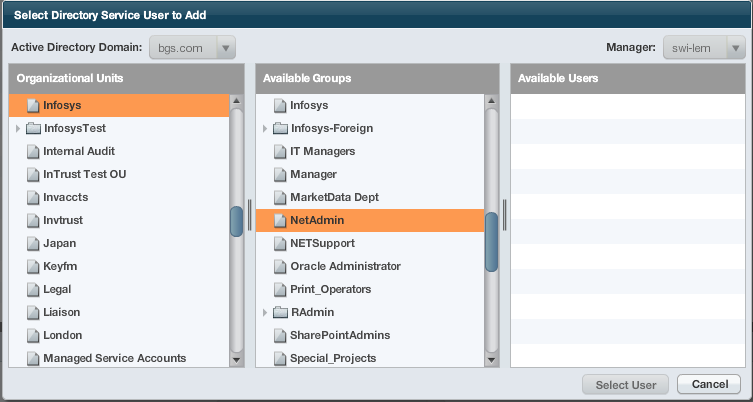Click the Manager group icon

click(x=280, y=175)
